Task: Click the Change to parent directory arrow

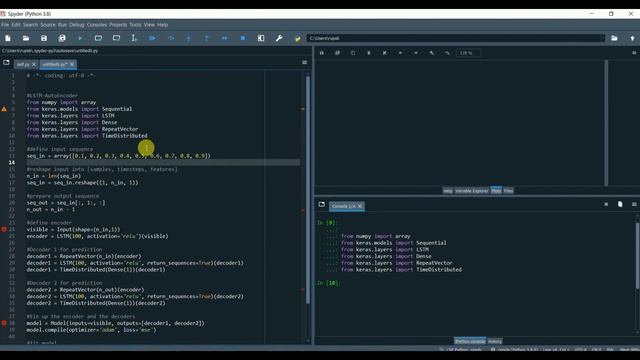Action: 632,38
